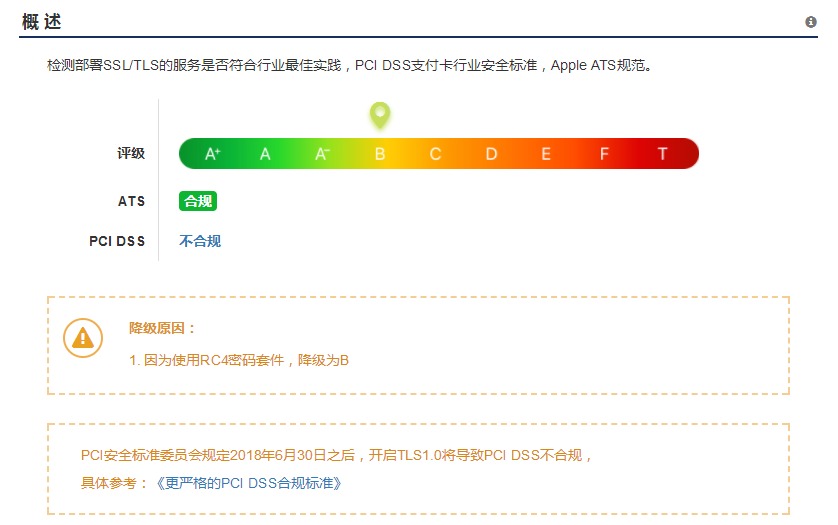The image size is (838, 525).
Task: Click the info icon beside 概述 header
Action: coord(810,22)
